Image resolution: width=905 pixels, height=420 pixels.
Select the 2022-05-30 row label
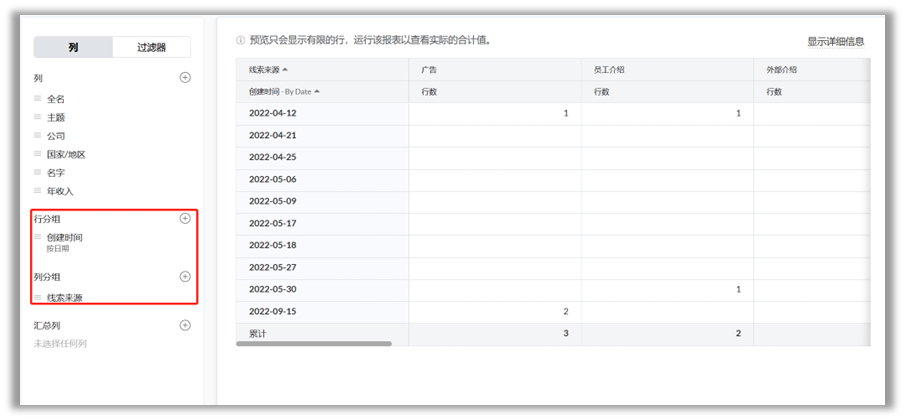point(272,289)
